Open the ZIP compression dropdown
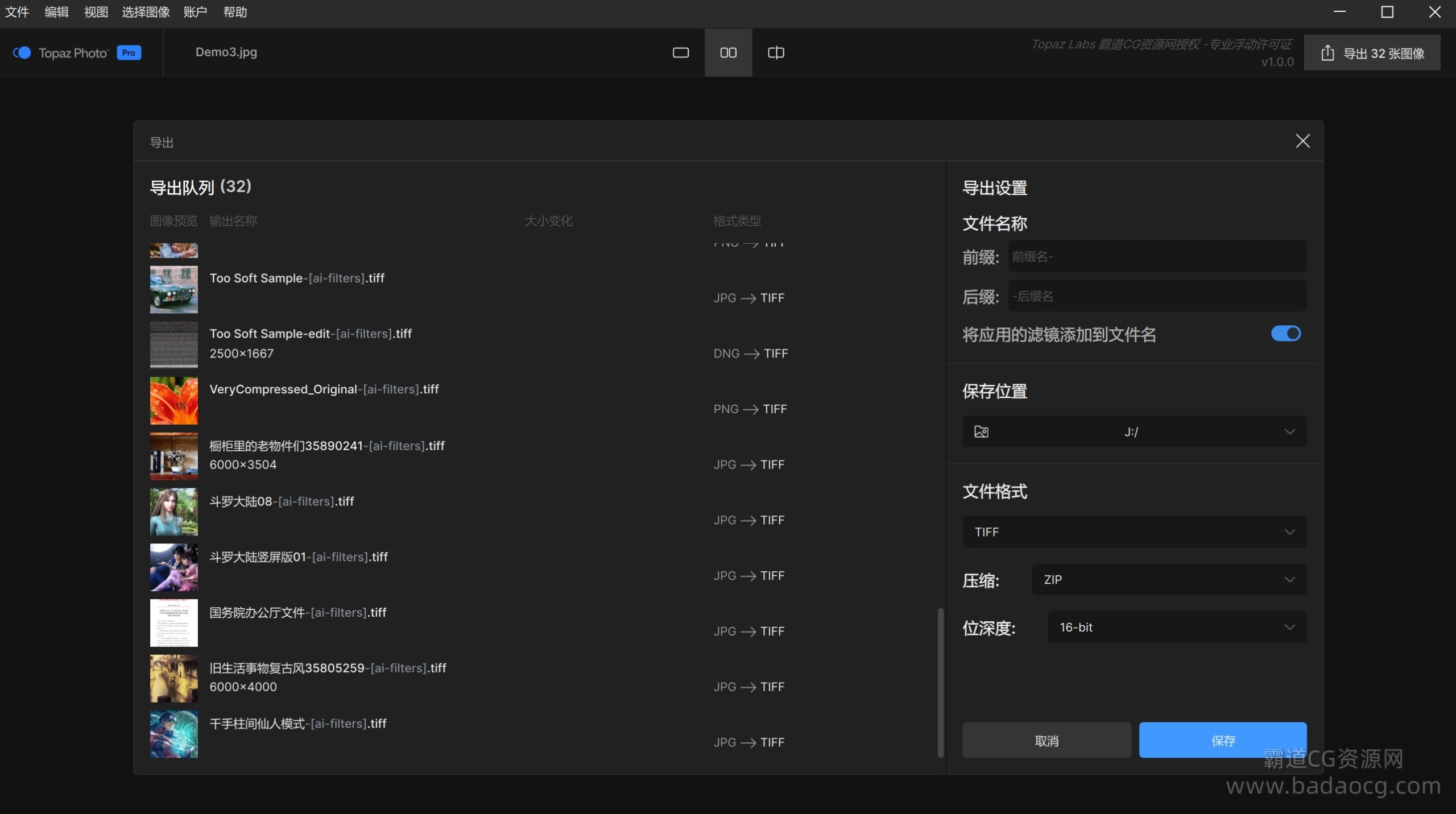 point(1169,580)
